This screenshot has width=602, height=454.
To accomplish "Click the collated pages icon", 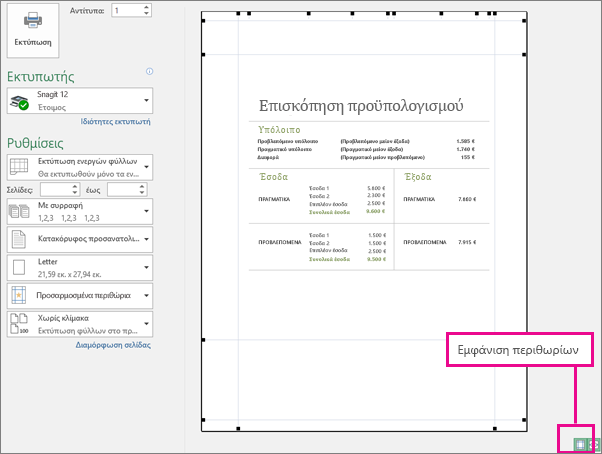I will pyautogui.click(x=19, y=211).
